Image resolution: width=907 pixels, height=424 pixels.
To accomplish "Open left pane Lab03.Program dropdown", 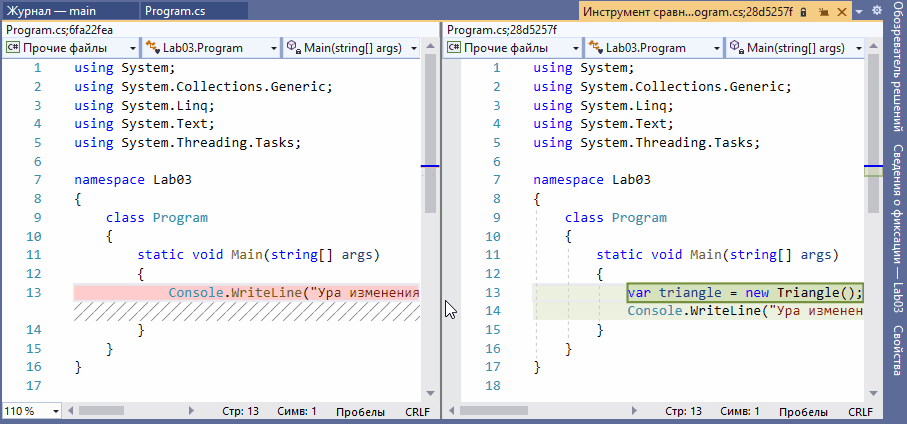I will pos(211,48).
